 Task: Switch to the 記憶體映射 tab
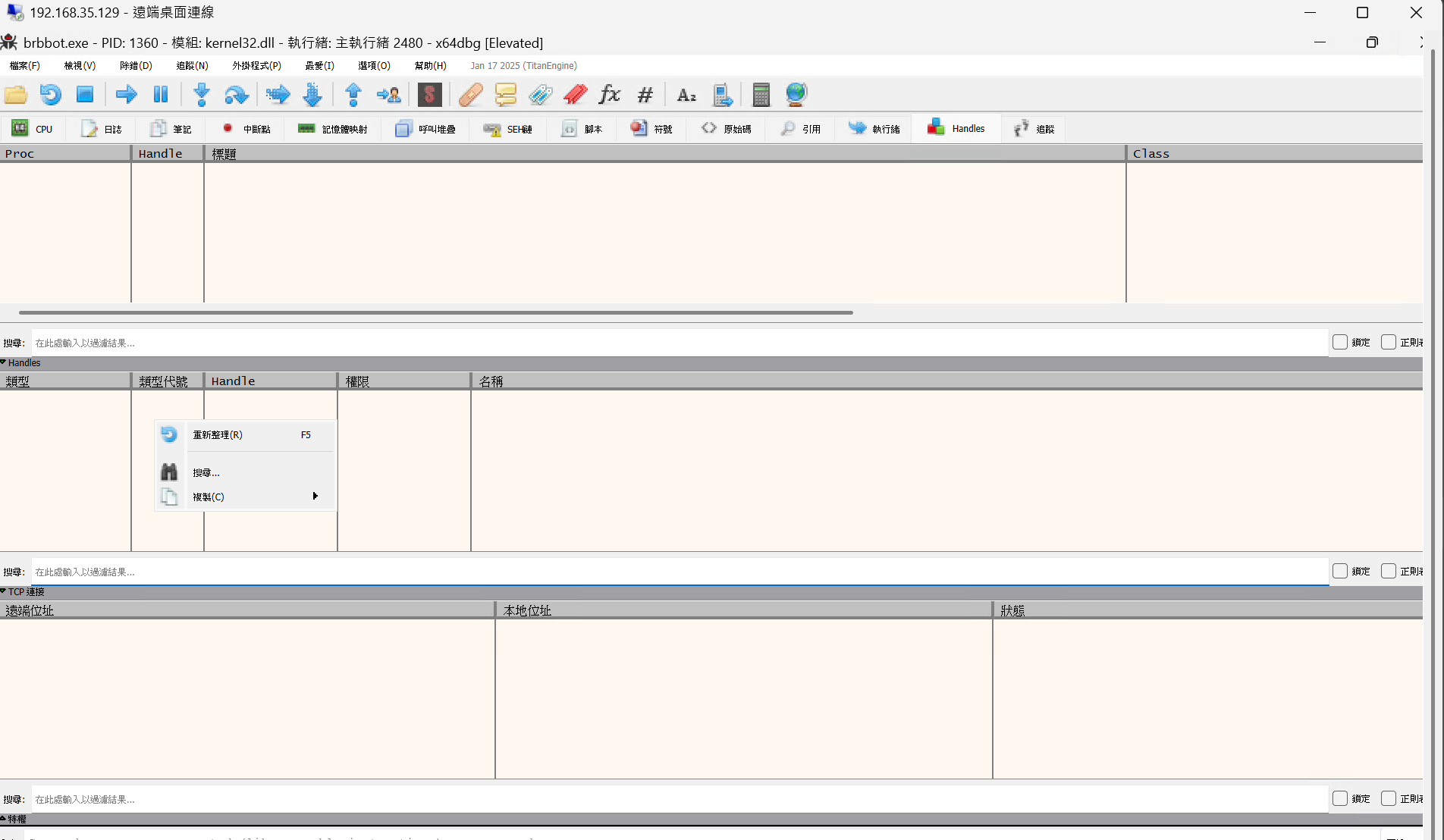[333, 129]
